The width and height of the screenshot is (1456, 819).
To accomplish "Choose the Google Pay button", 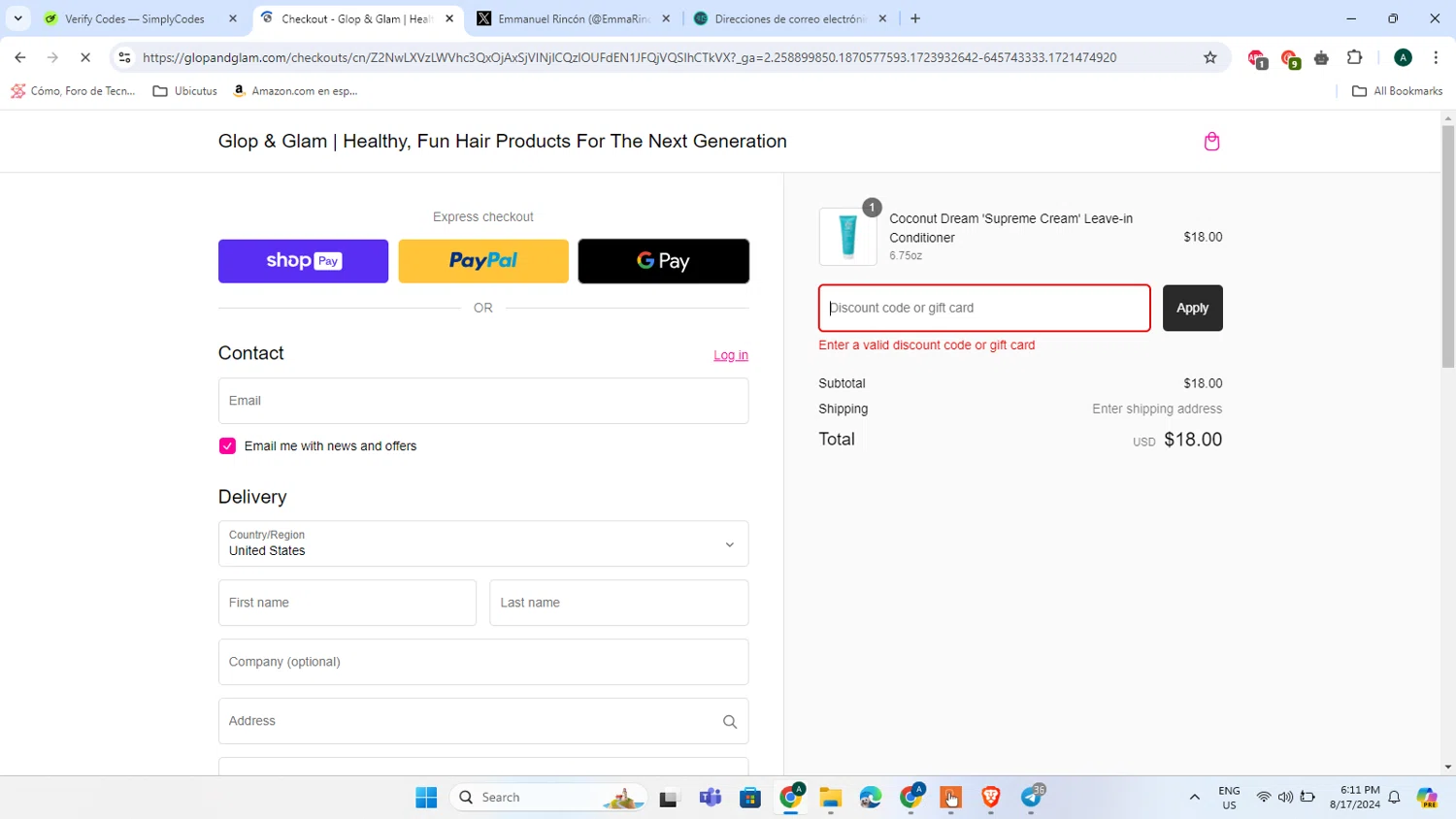I will tap(664, 261).
